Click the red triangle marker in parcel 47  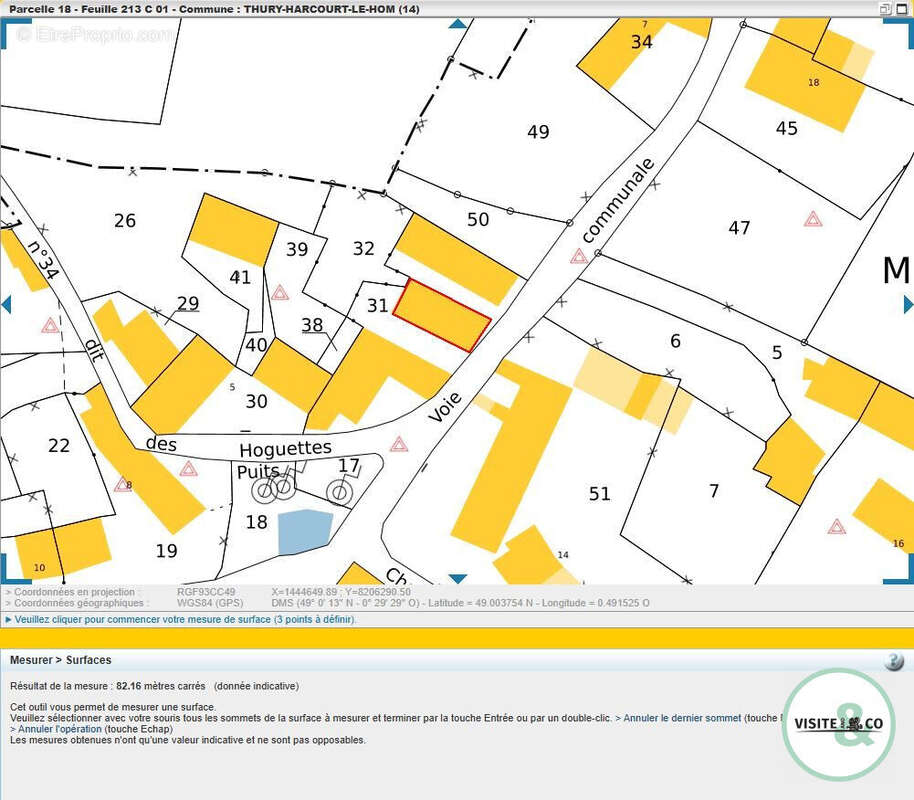click(x=813, y=219)
